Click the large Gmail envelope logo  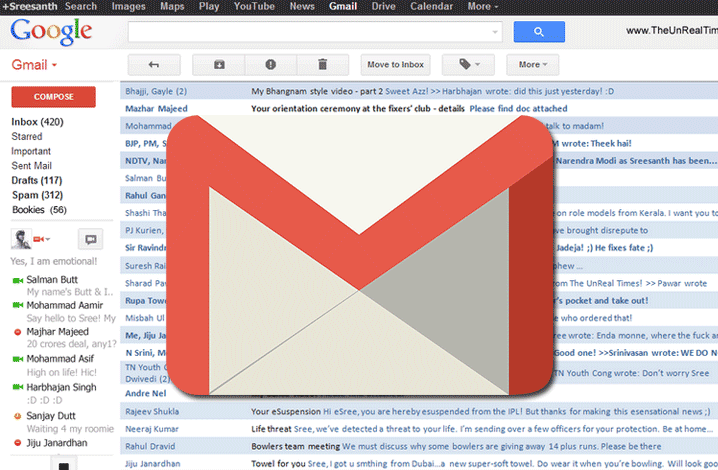pyautogui.click(x=359, y=255)
